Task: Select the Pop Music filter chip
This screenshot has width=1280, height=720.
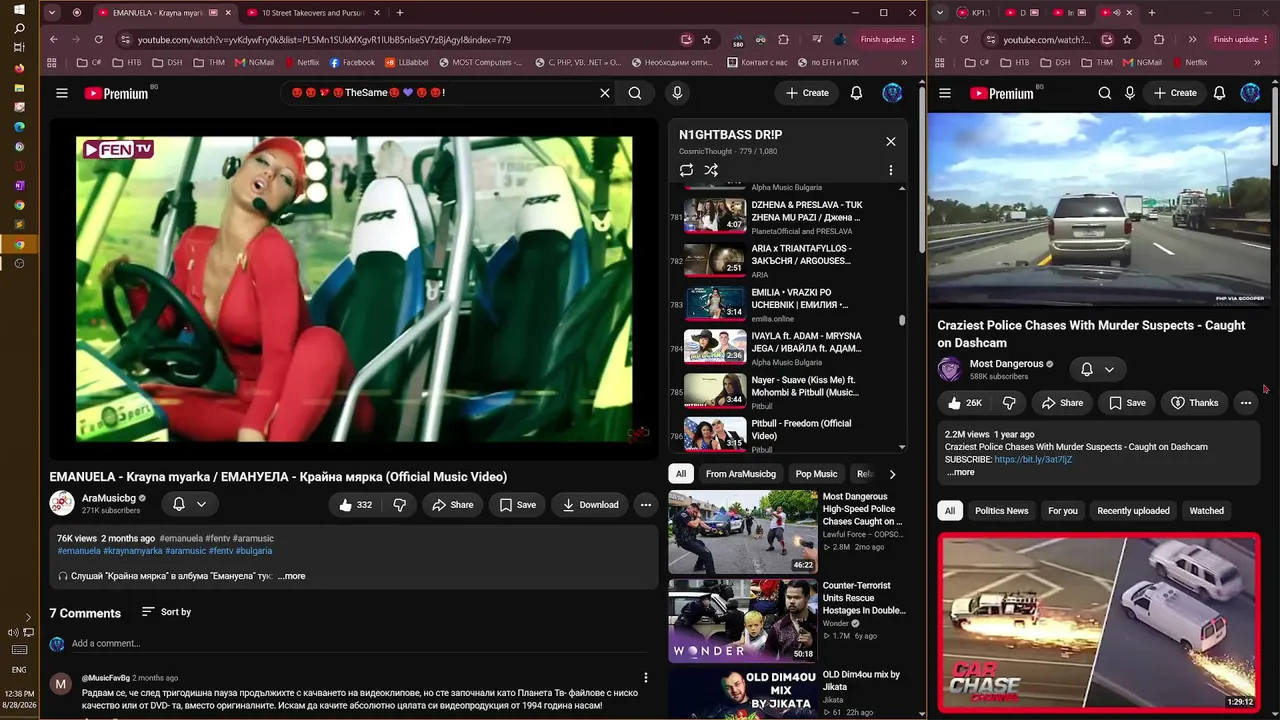Action: pyautogui.click(x=816, y=474)
